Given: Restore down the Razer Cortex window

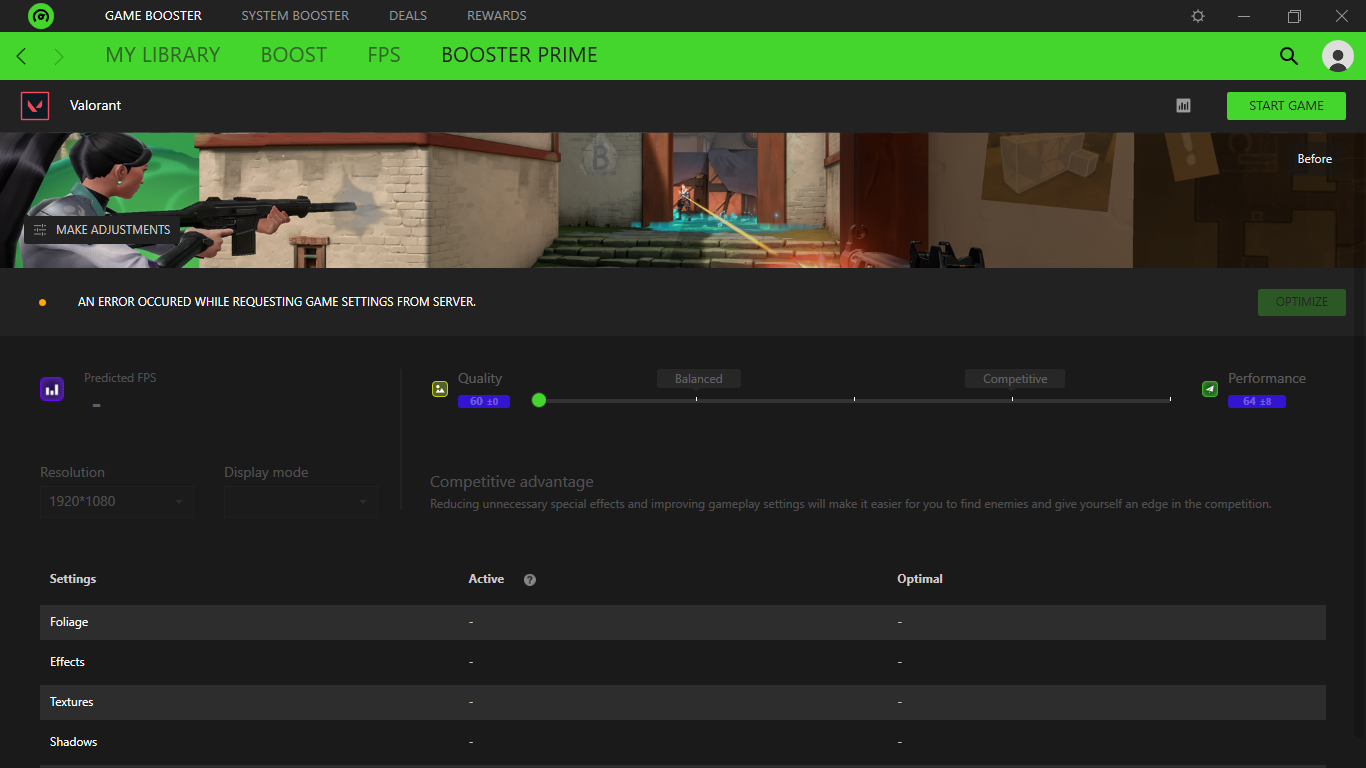Looking at the screenshot, I should pos(1294,16).
